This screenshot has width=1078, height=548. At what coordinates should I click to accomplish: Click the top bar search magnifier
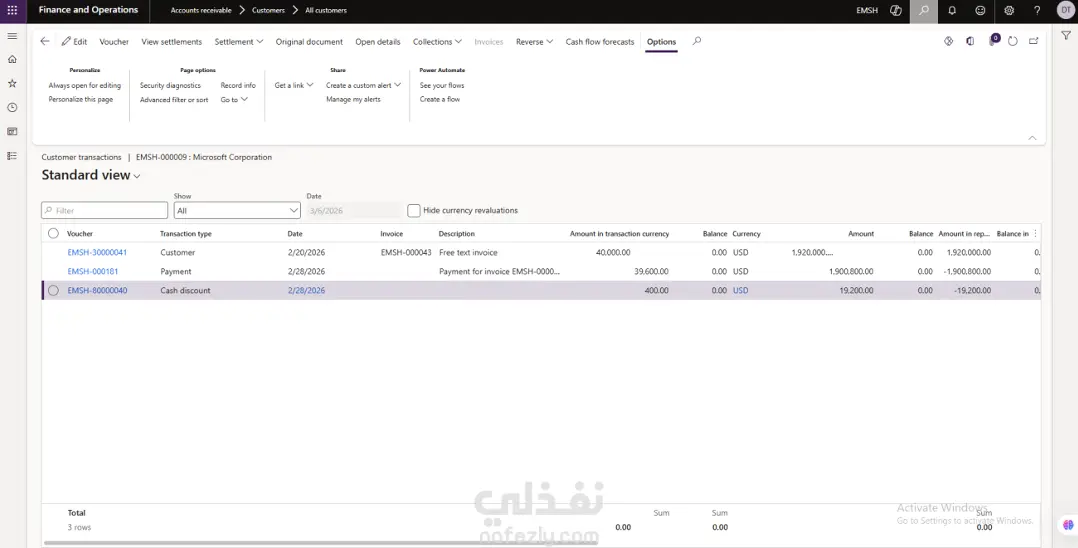pyautogui.click(x=923, y=11)
